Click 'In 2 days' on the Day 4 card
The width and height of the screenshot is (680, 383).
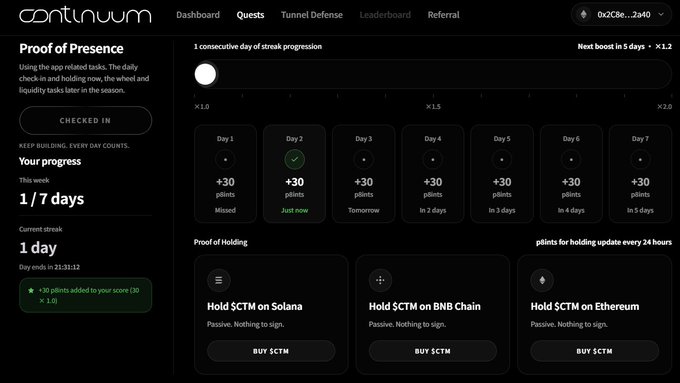pos(433,210)
